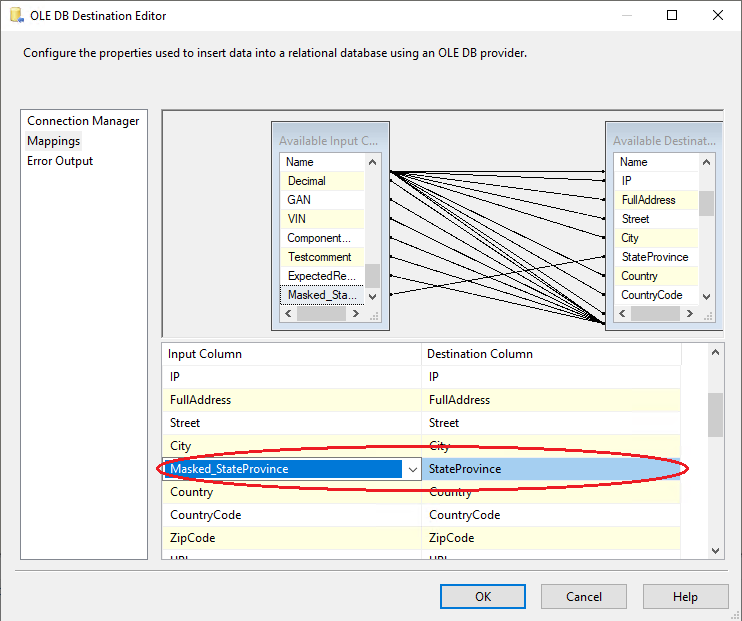742x621 pixels.
Task: Open Help for this editor
Action: point(685,597)
